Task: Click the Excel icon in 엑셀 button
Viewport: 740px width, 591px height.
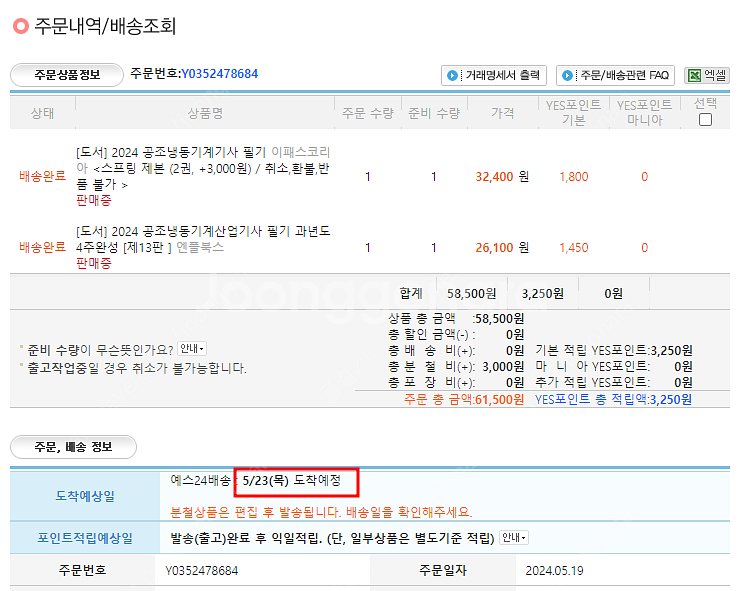Action: tap(694, 76)
